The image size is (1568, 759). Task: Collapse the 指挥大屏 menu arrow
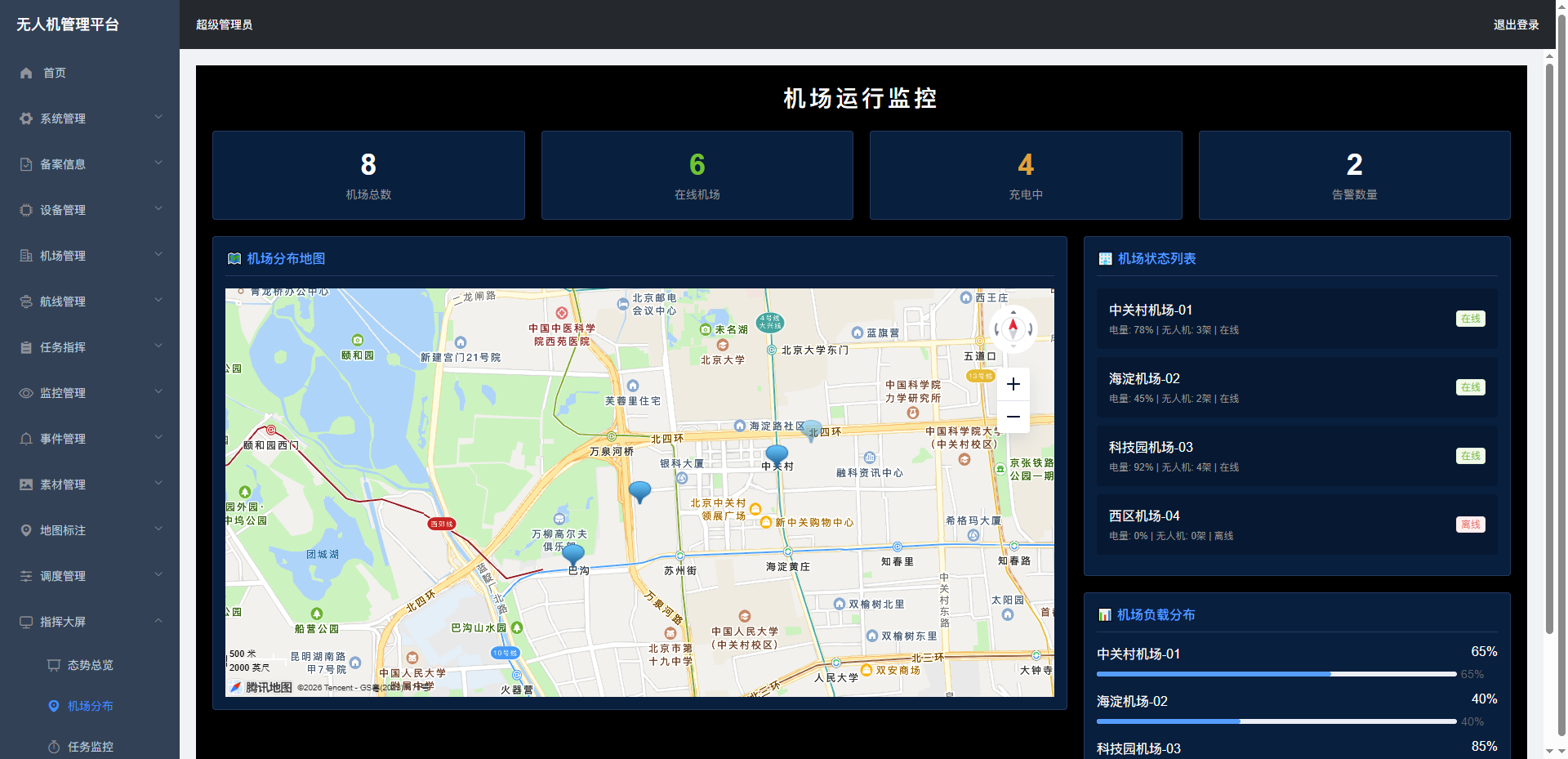pos(158,621)
